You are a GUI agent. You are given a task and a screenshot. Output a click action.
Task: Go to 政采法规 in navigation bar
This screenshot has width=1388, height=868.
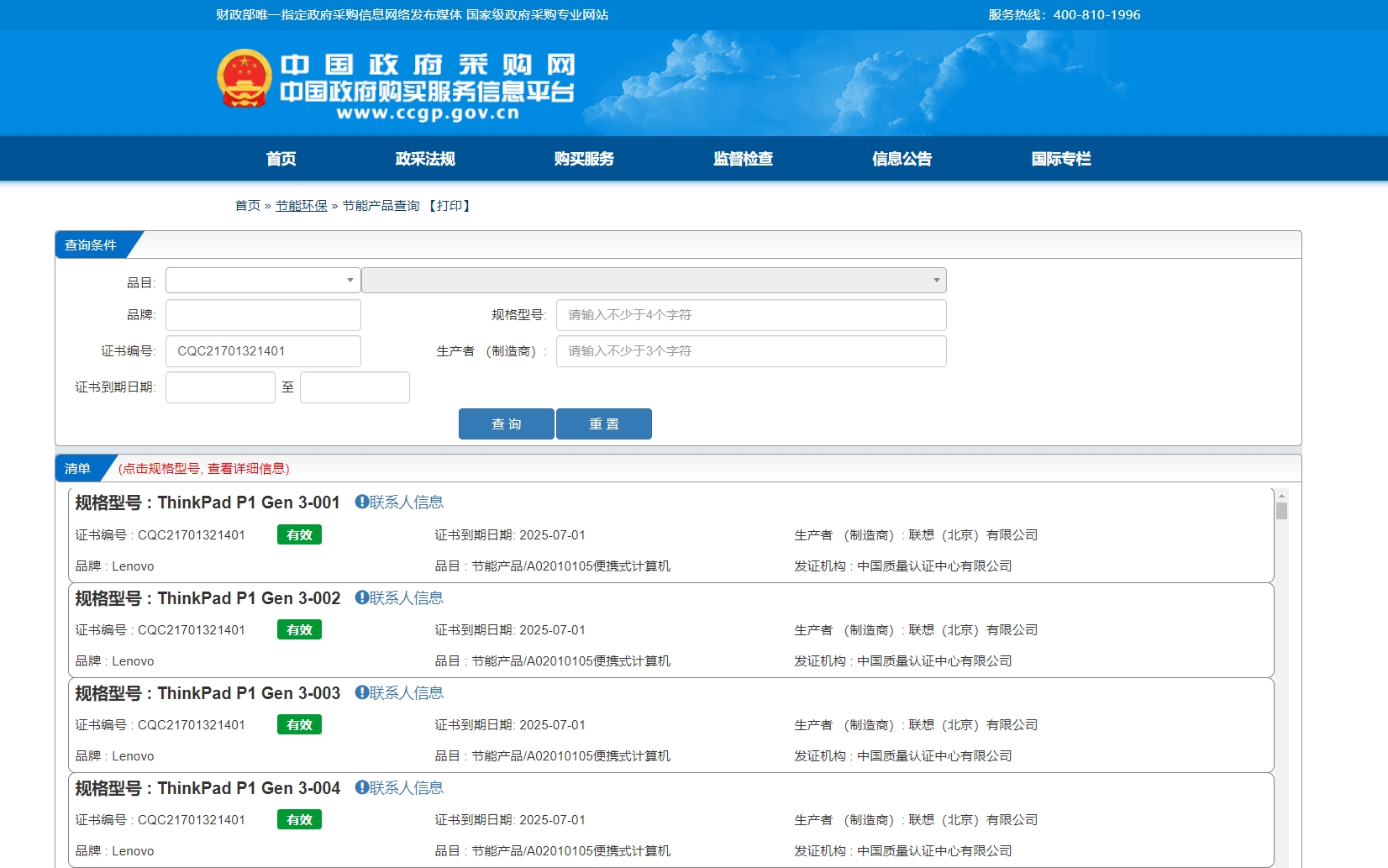pos(425,159)
